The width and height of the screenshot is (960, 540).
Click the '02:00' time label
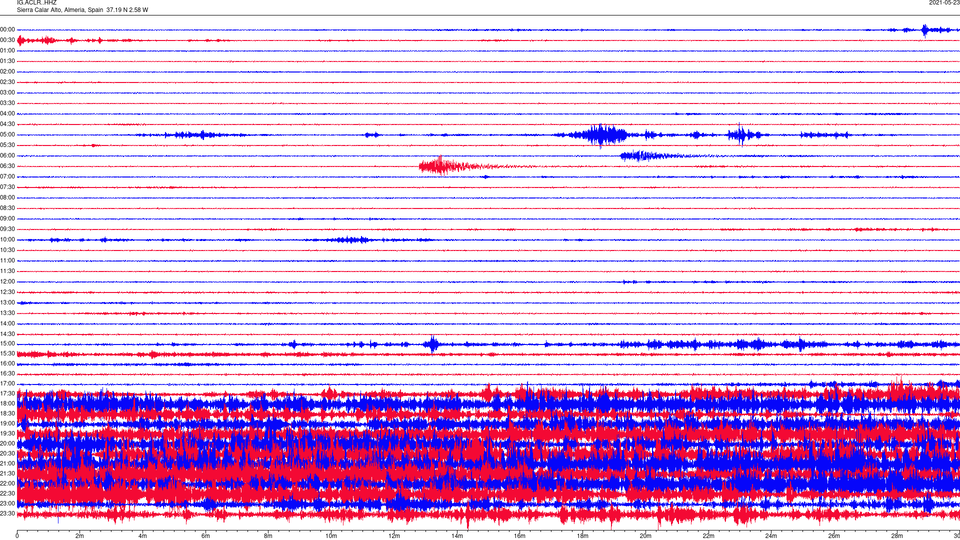pyautogui.click(x=7, y=72)
